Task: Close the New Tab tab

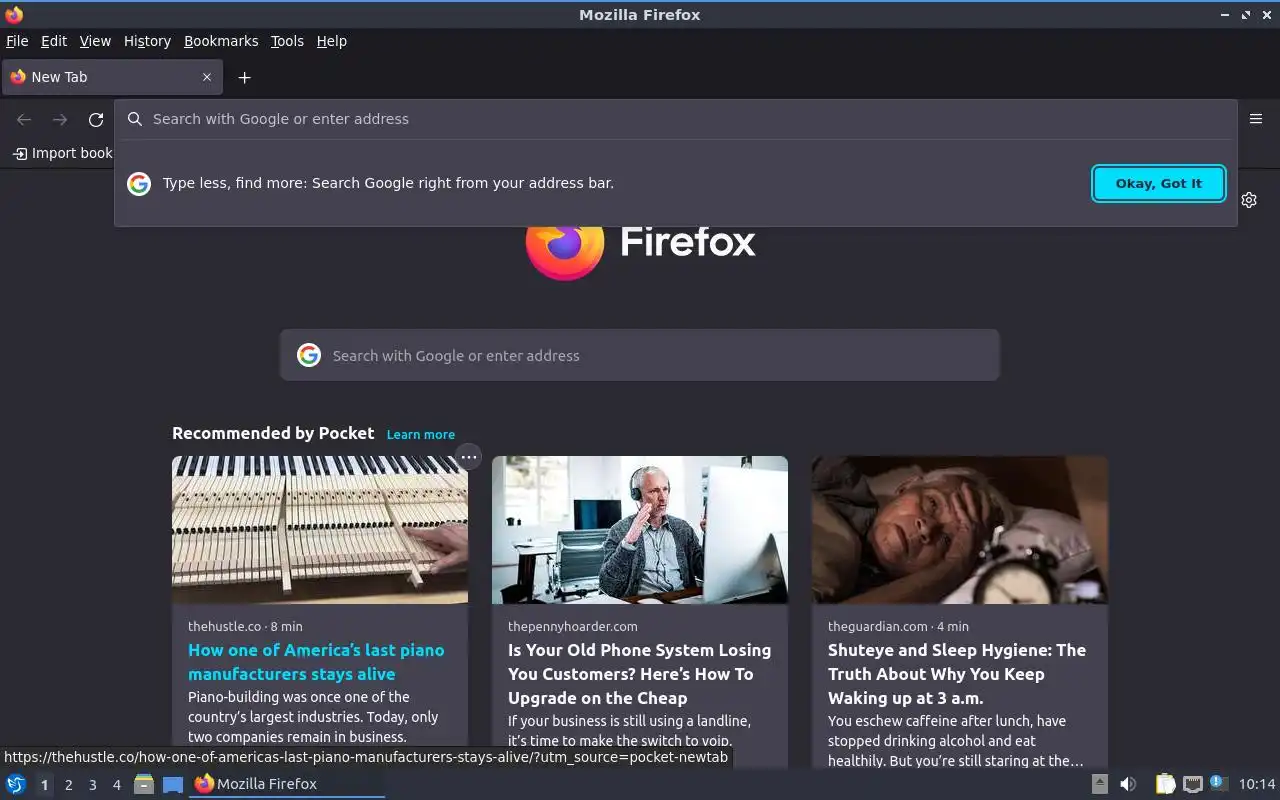Action: (207, 77)
